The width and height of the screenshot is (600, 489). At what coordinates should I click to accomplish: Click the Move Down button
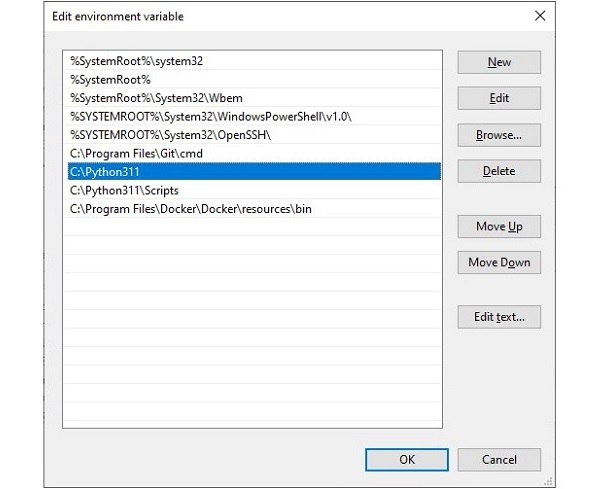[x=499, y=263]
